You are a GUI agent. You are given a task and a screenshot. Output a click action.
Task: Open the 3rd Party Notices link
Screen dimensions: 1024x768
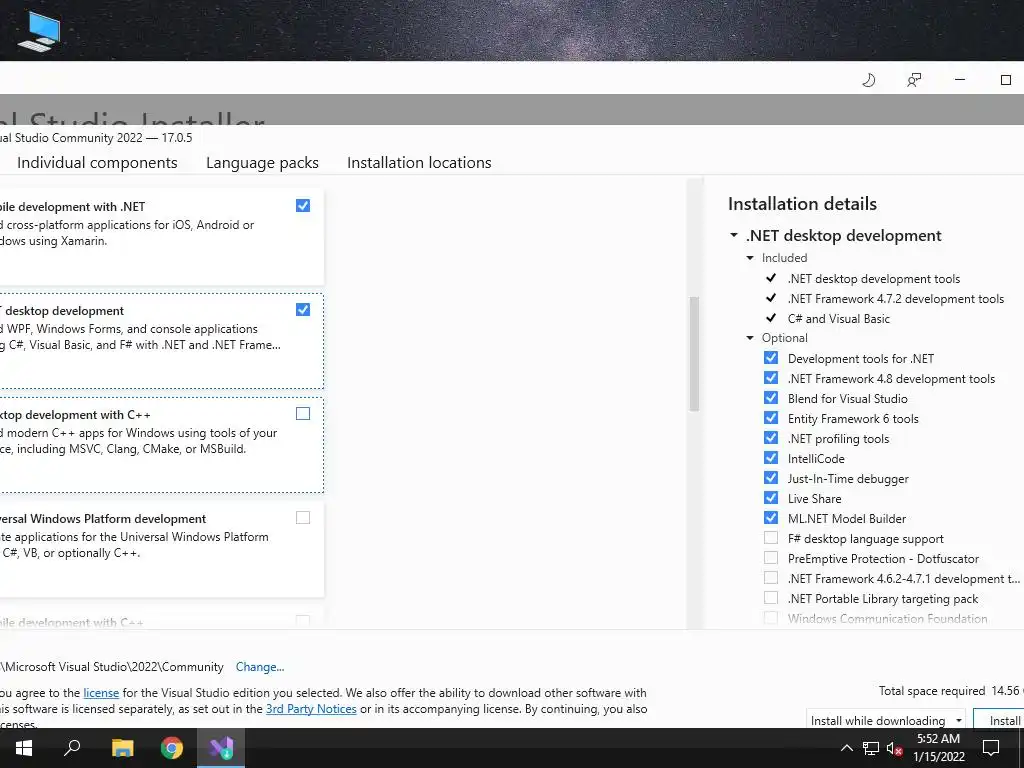[312, 709]
